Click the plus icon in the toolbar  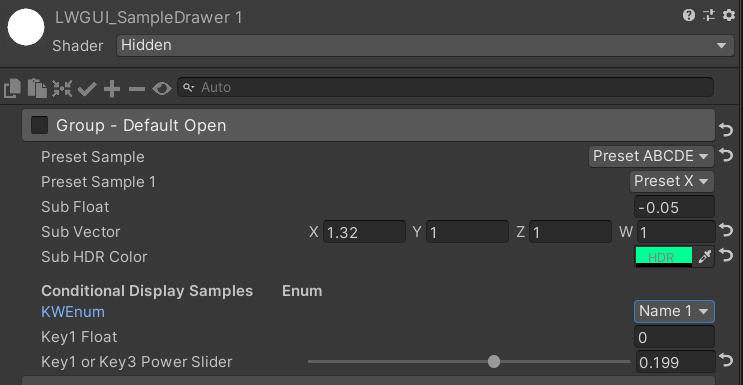[112, 89]
